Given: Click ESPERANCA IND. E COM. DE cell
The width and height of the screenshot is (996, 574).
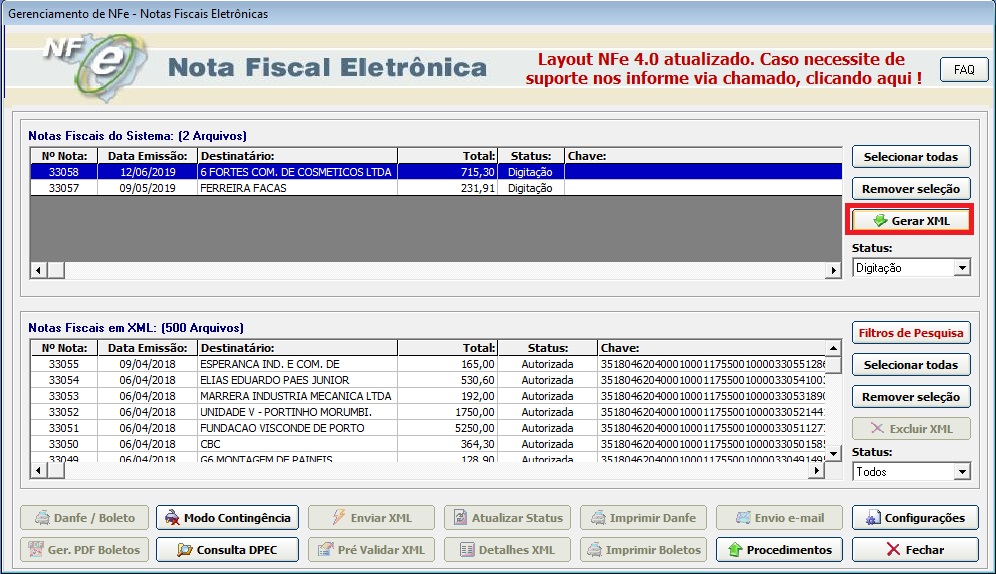Looking at the screenshot, I should (x=297, y=364).
